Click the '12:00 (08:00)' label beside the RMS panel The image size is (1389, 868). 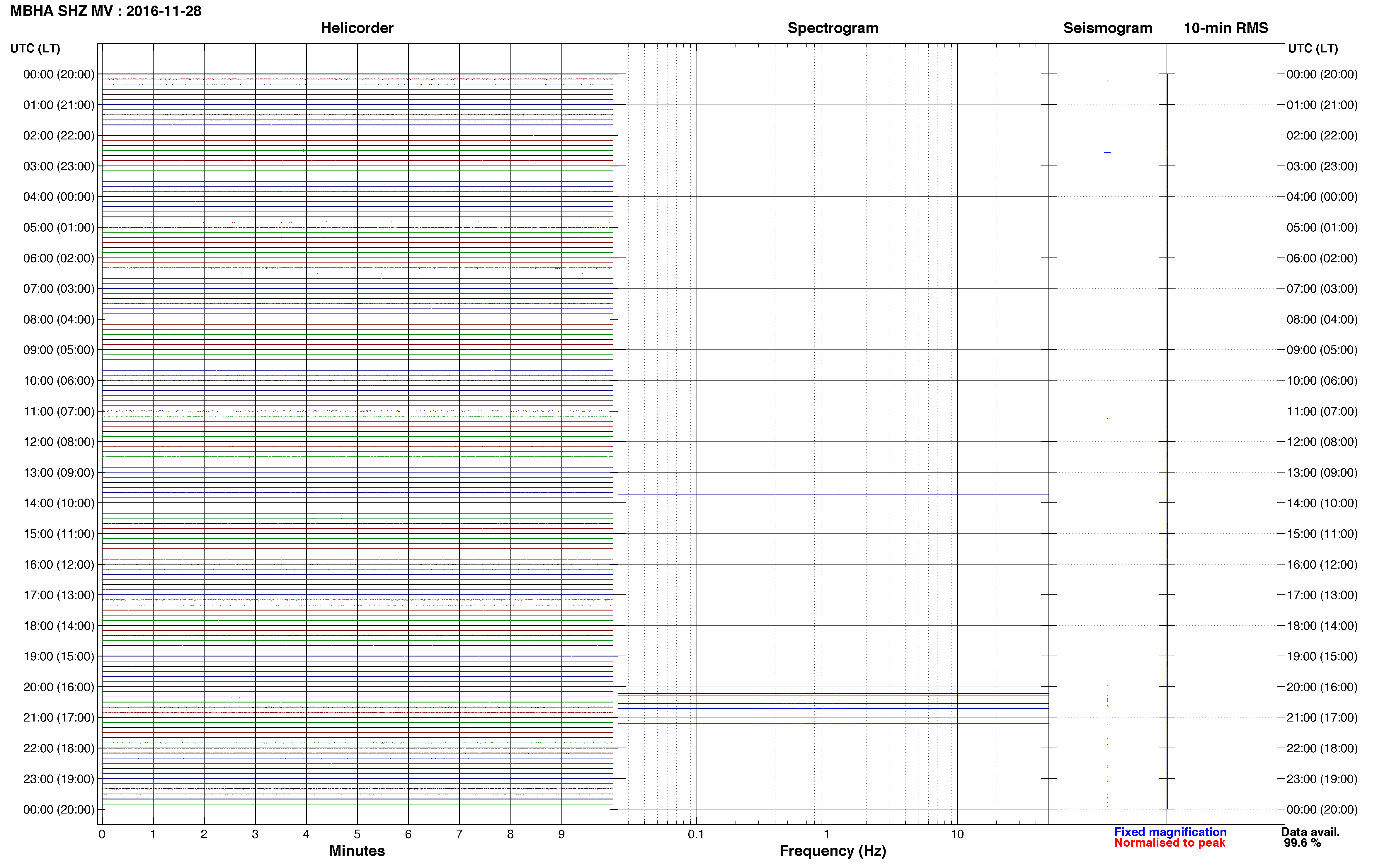point(1322,442)
